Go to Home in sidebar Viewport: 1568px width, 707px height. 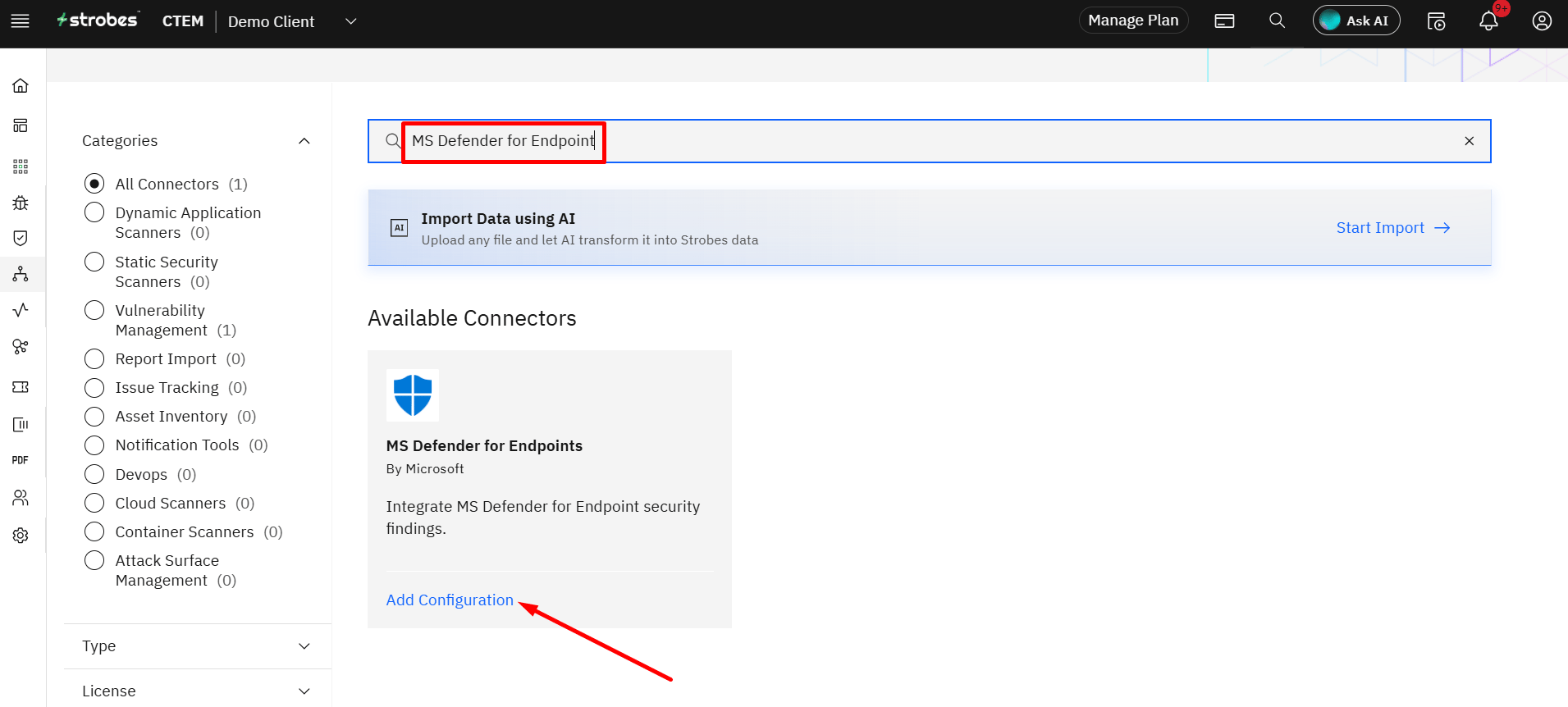click(x=21, y=85)
